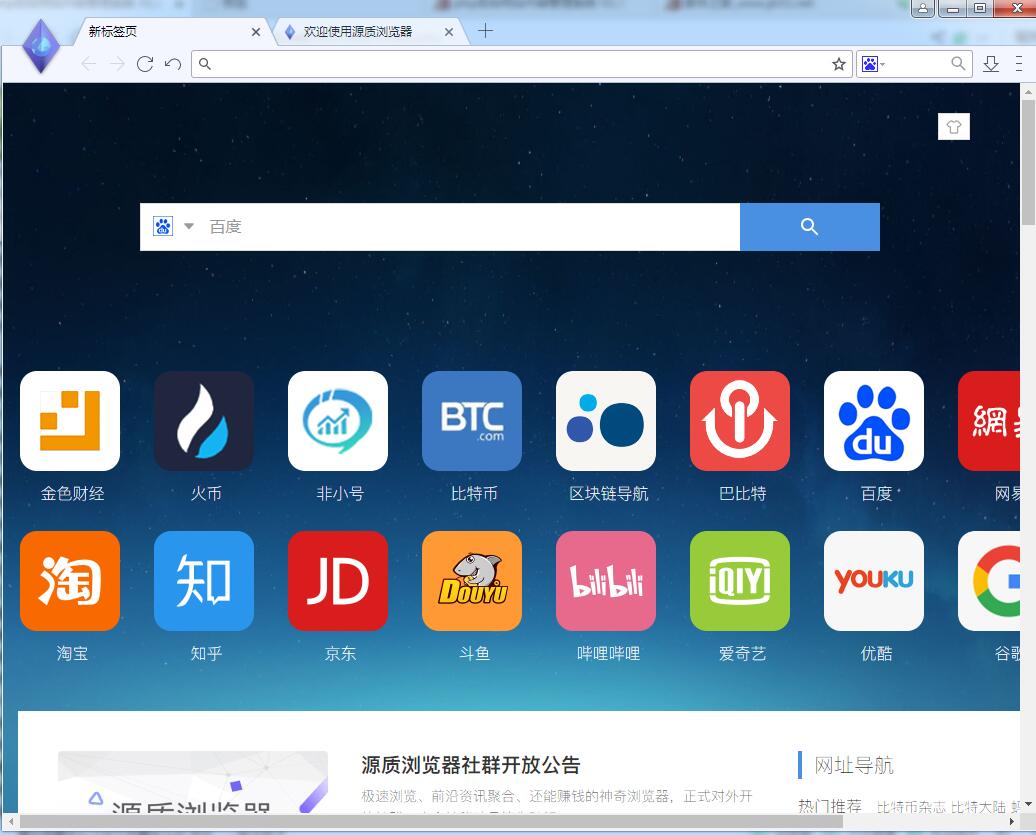Viewport: 1036px width, 835px height.
Task: Click the toolbar search magnifier icon
Action: pos(957,63)
